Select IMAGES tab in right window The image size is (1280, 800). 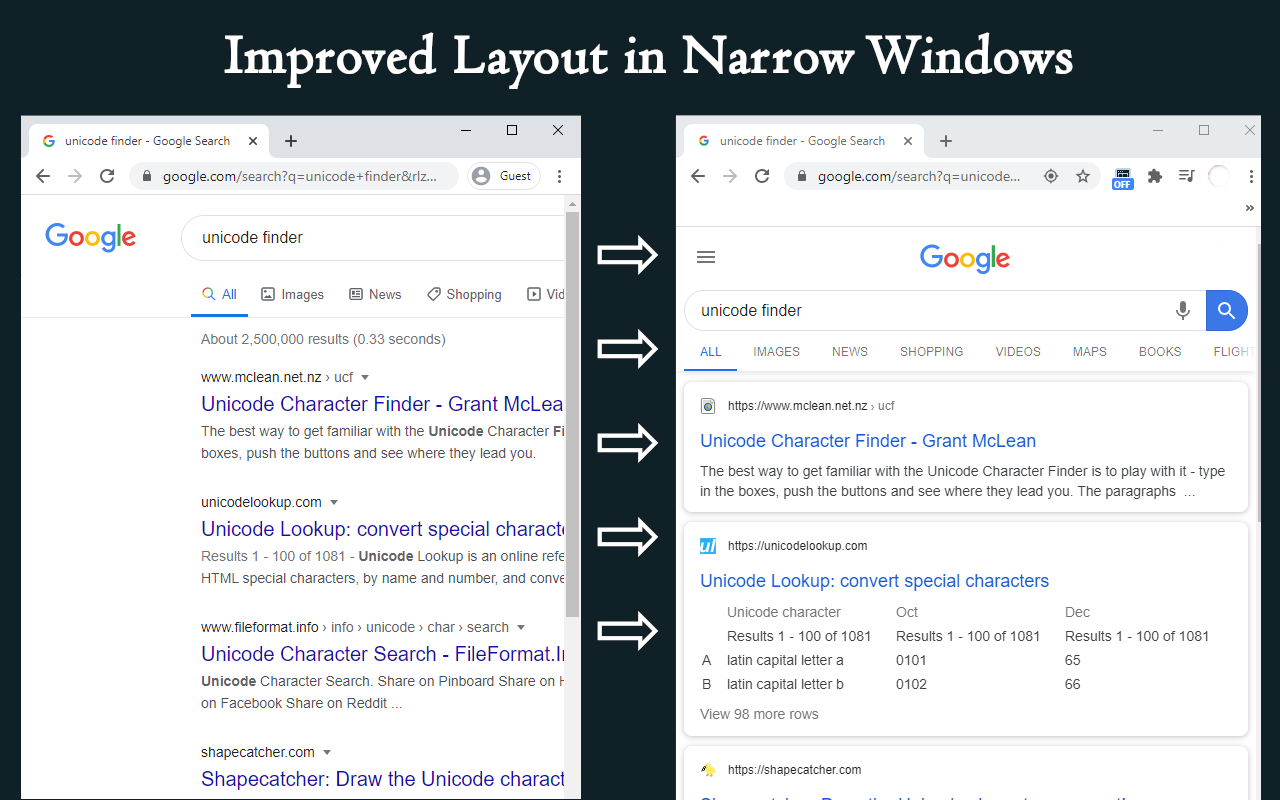tap(777, 352)
